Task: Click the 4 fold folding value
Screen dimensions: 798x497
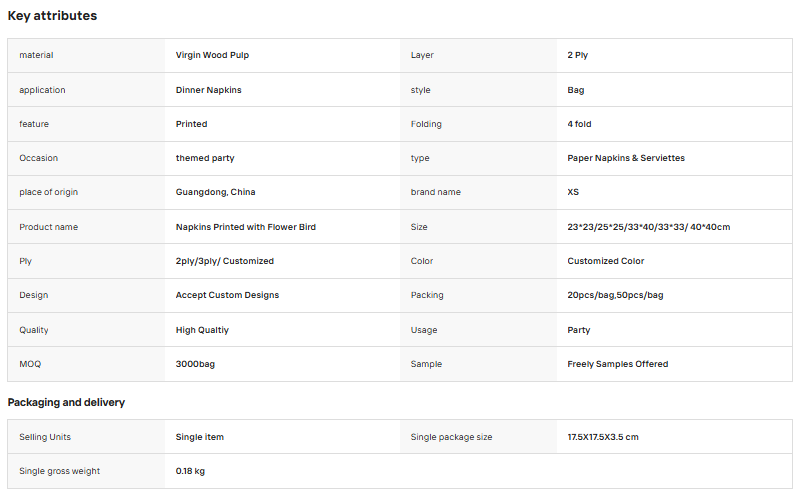Action: [579, 124]
